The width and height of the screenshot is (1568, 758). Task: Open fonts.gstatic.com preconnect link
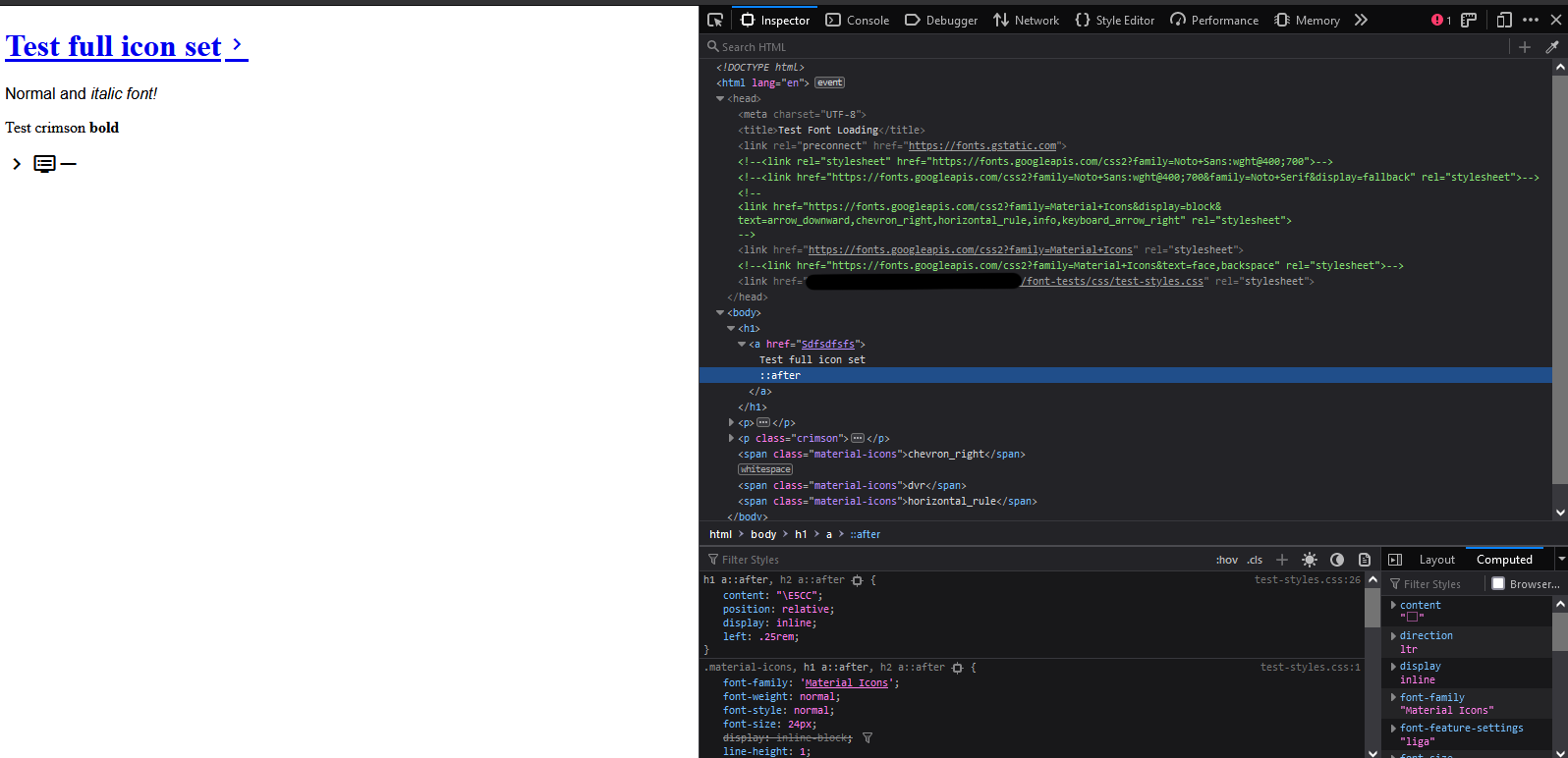(x=982, y=145)
